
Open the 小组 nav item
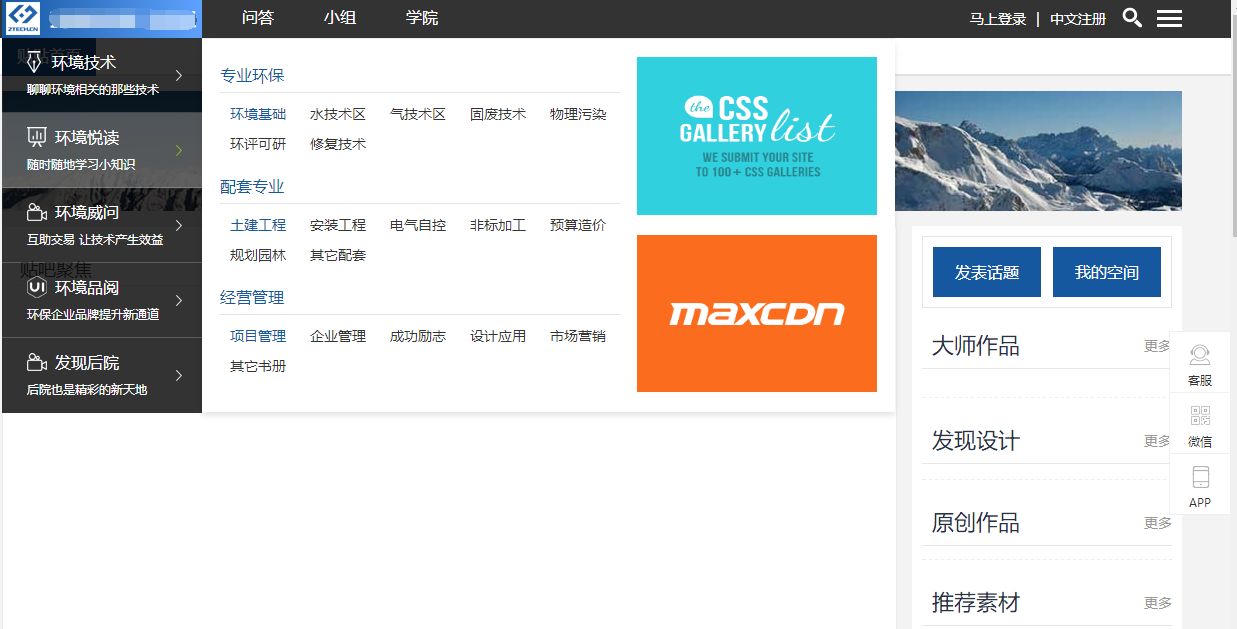[x=340, y=18]
